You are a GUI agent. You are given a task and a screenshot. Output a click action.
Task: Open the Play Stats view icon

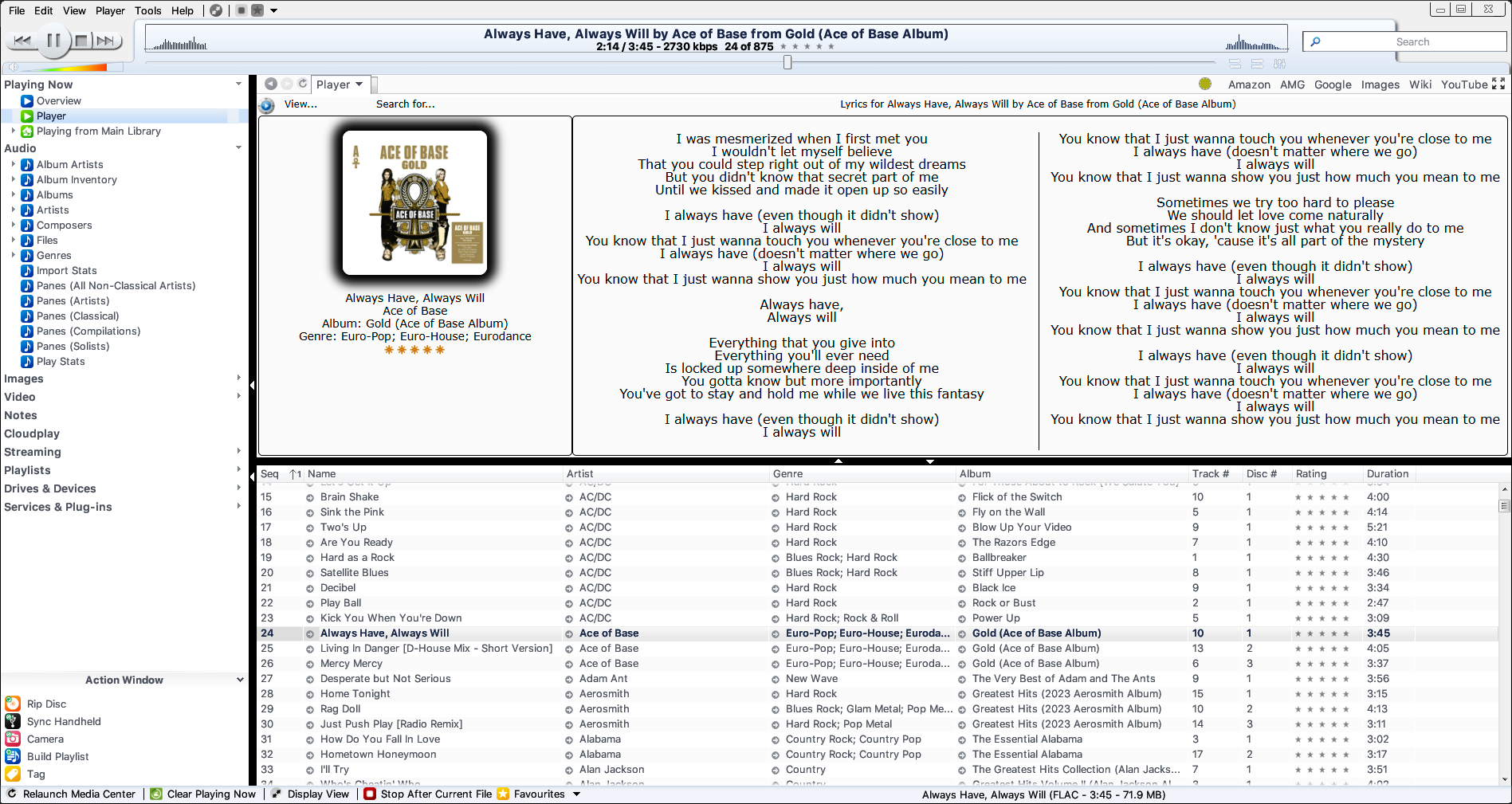[27, 361]
